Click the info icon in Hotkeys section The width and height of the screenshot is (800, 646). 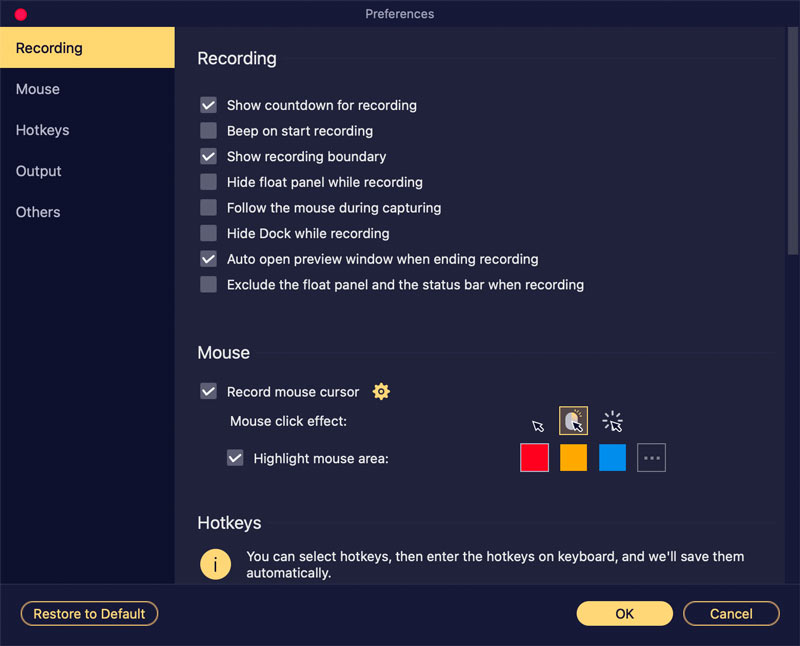click(x=215, y=564)
